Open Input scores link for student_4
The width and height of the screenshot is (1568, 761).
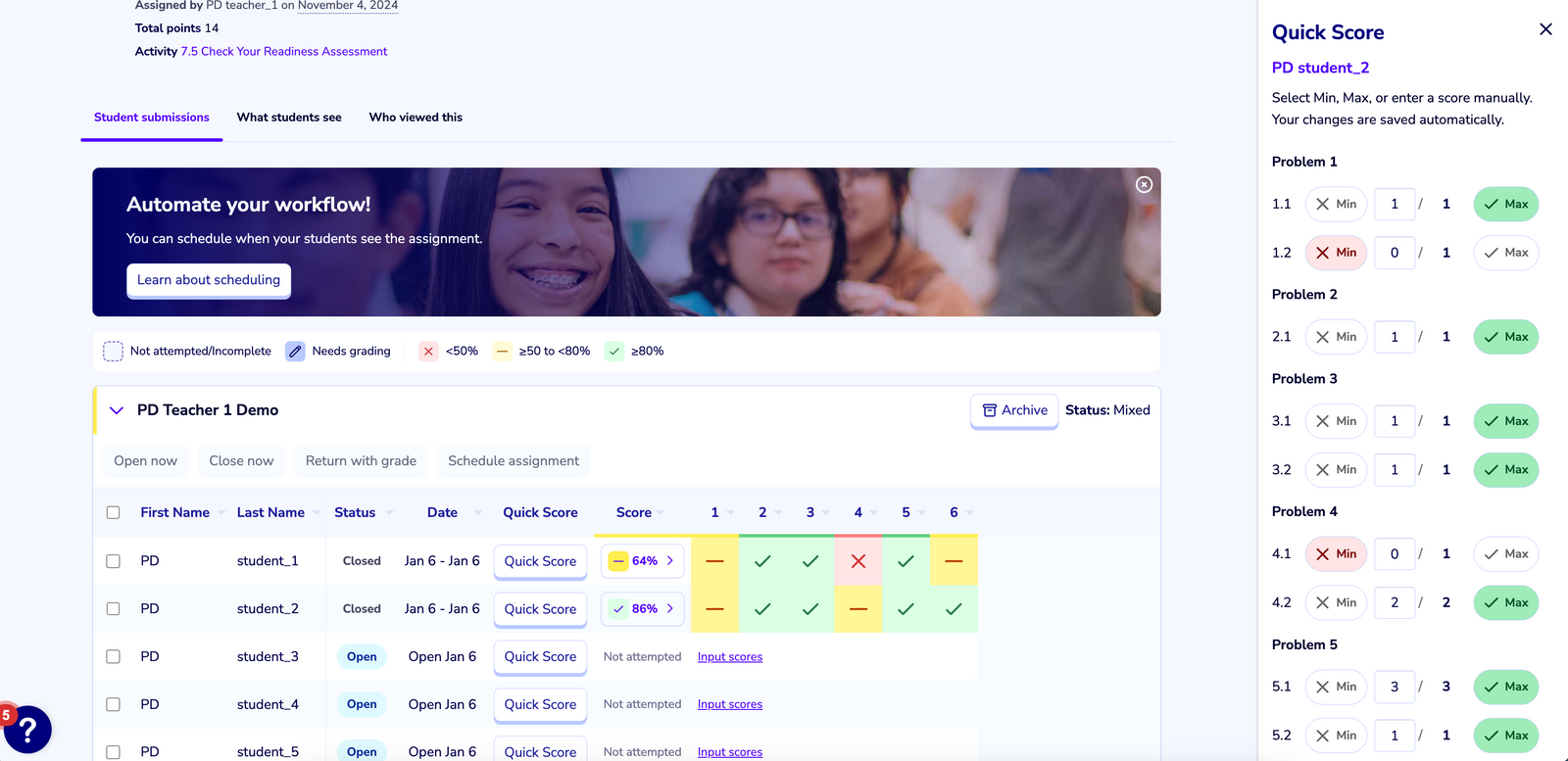[x=730, y=704]
